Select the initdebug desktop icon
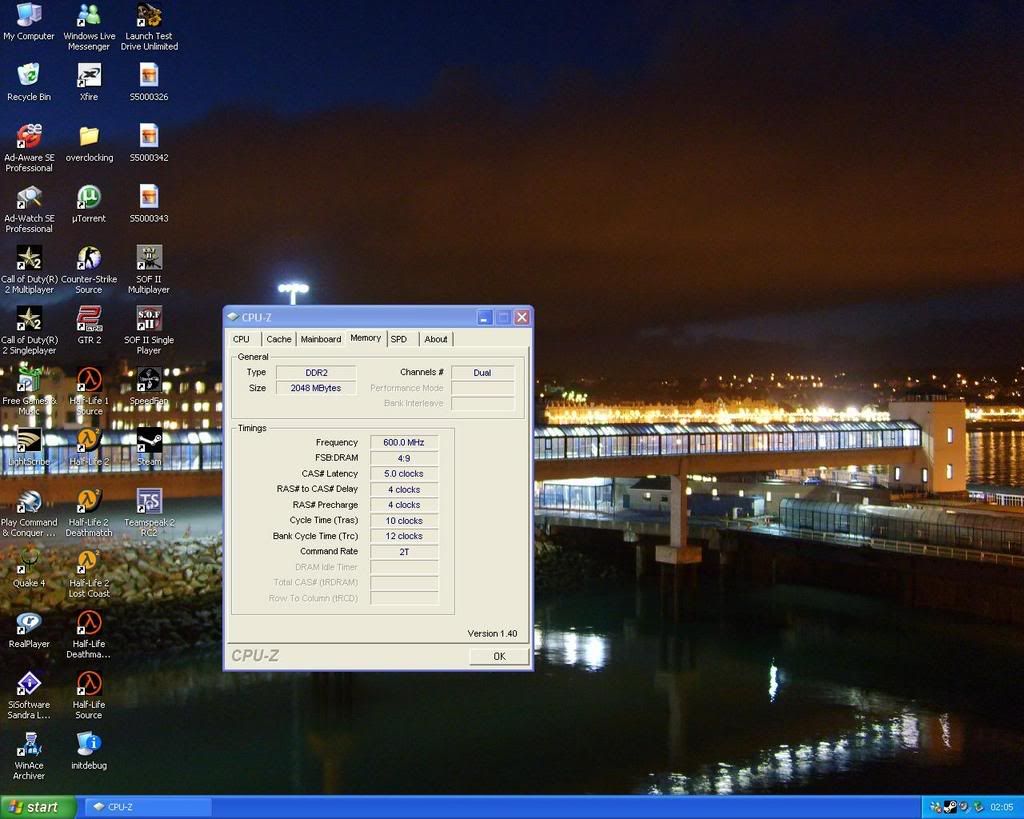1024x819 pixels. [x=89, y=750]
